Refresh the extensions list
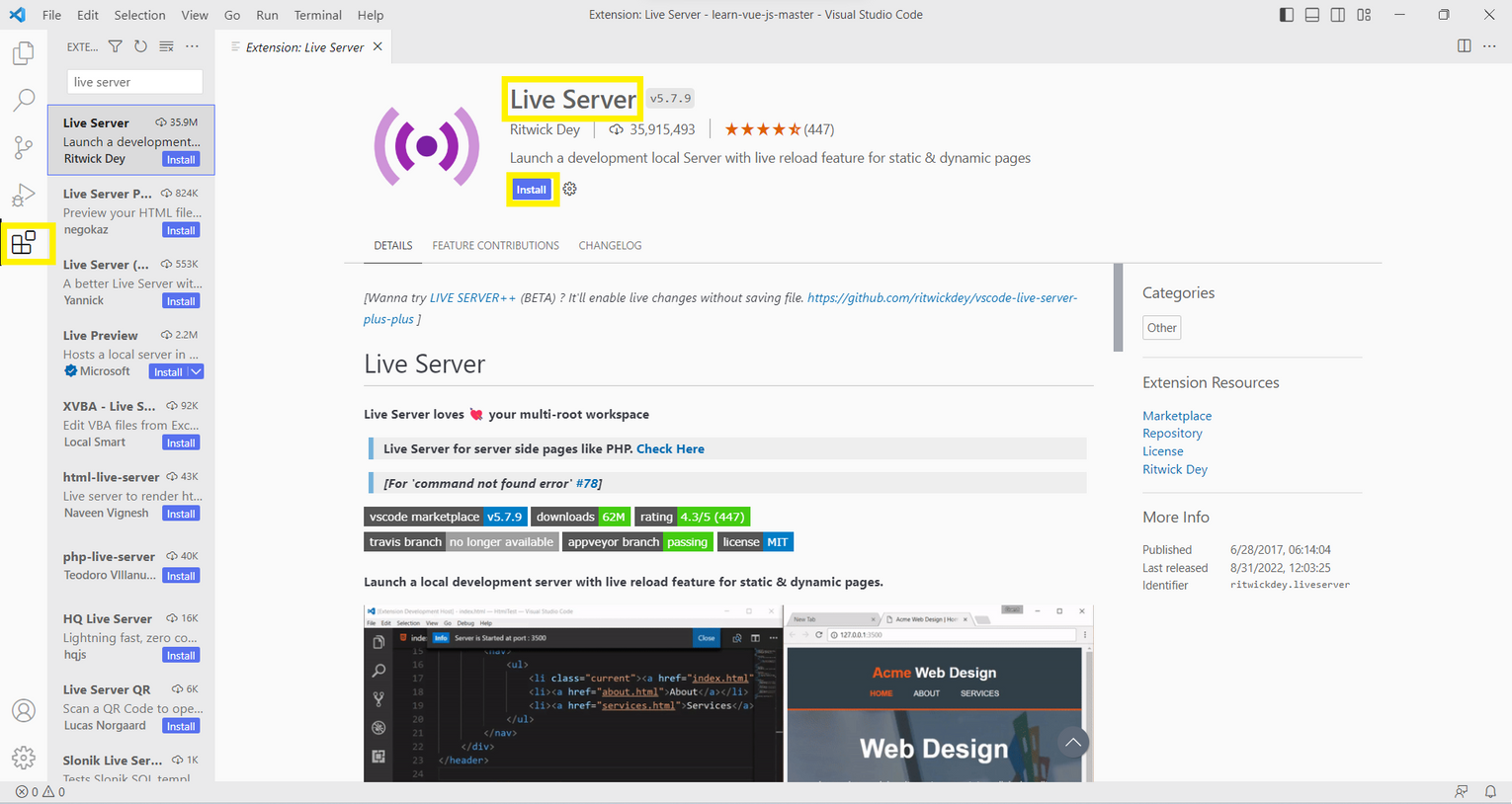 [x=140, y=46]
